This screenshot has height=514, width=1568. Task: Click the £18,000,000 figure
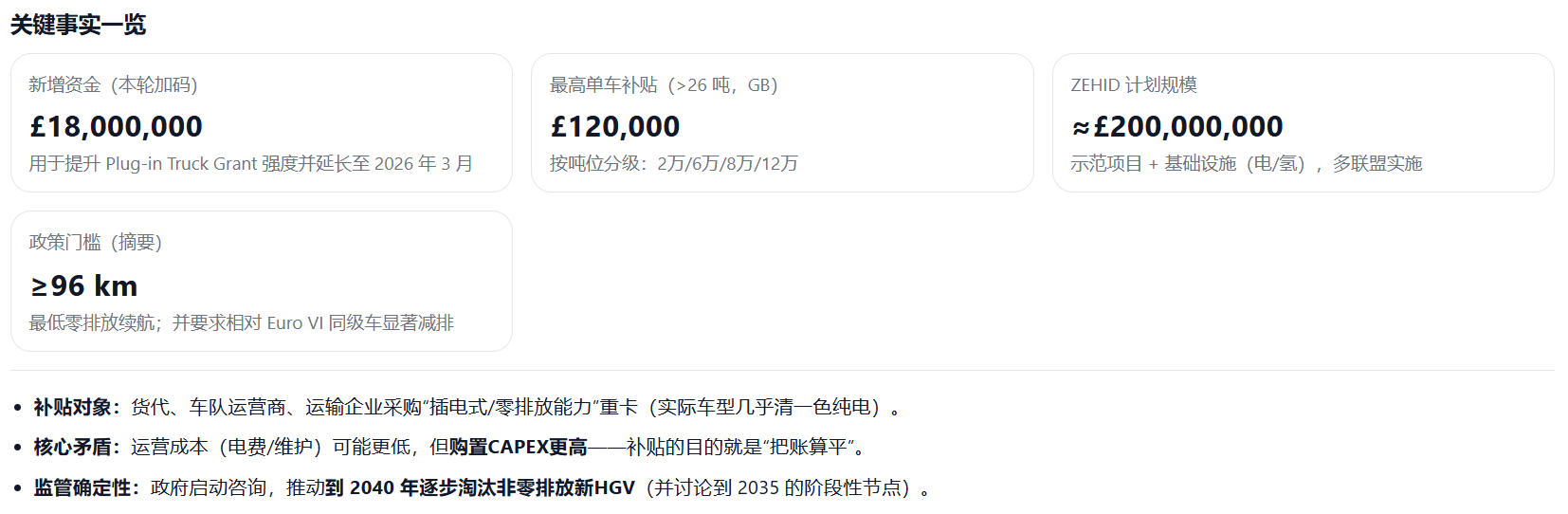(x=117, y=126)
